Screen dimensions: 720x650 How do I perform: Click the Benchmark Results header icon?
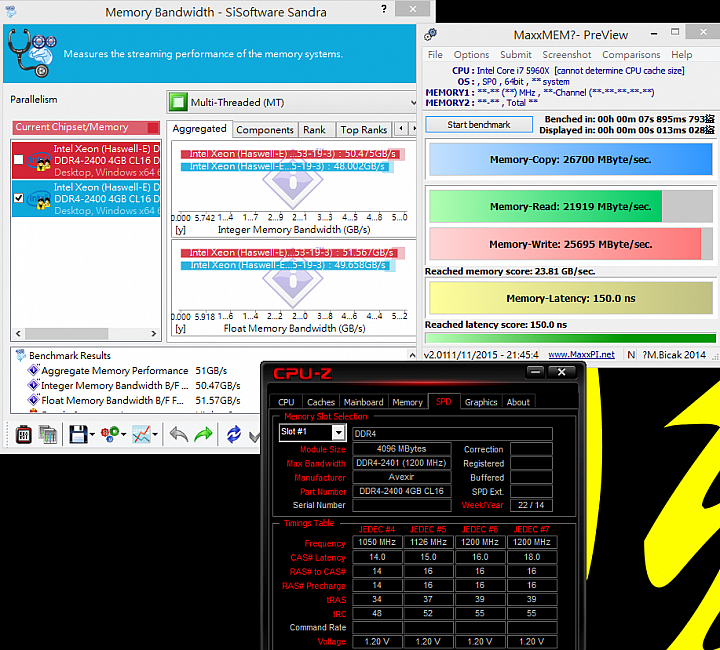(21, 355)
